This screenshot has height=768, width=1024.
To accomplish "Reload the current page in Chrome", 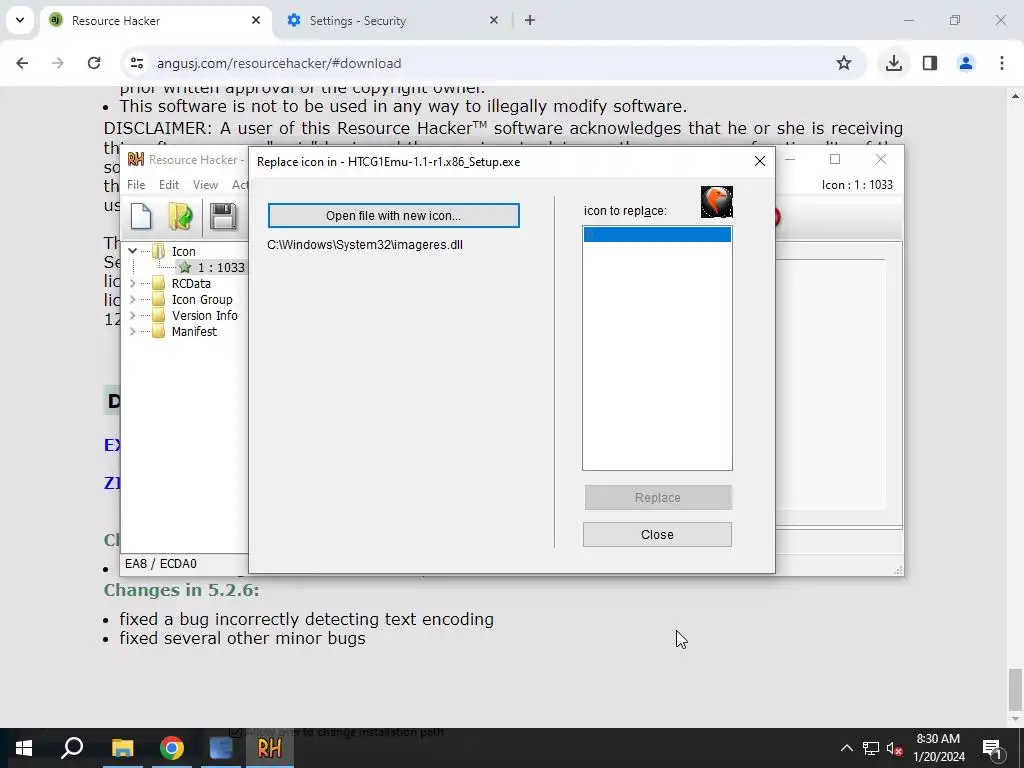I will (94, 63).
